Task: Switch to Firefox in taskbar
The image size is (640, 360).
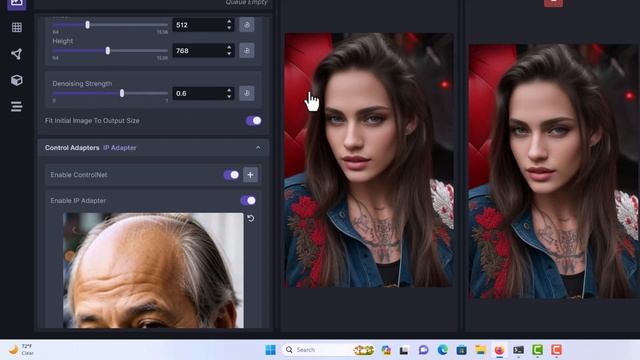Action: pos(499,350)
